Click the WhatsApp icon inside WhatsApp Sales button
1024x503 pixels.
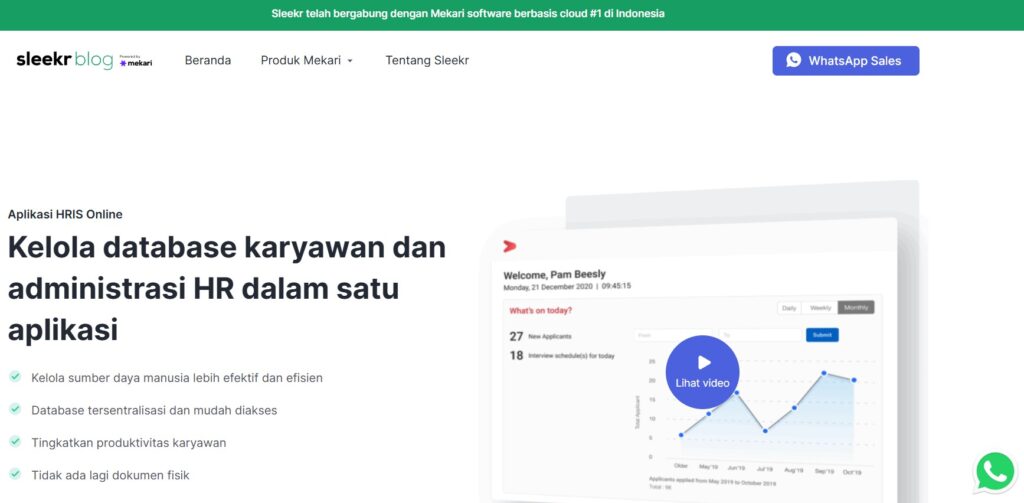click(793, 60)
